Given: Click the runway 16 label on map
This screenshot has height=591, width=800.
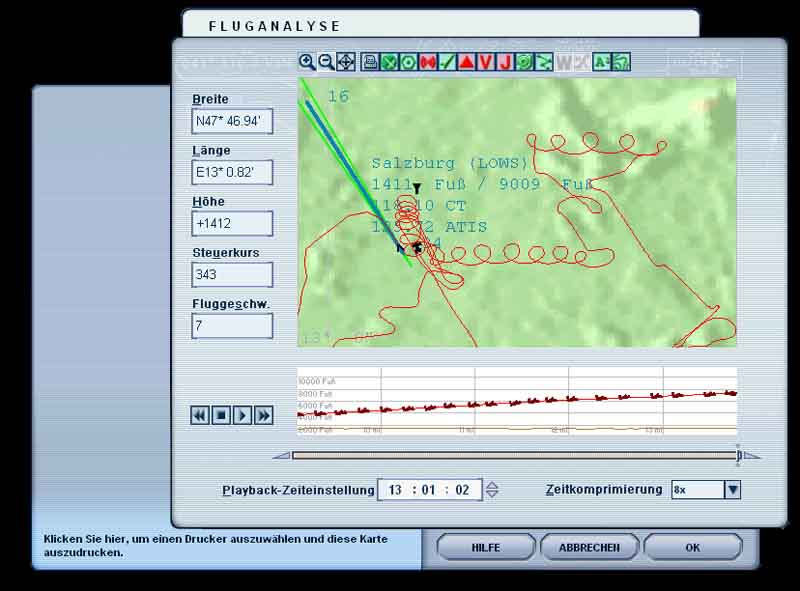Looking at the screenshot, I should 338,96.
